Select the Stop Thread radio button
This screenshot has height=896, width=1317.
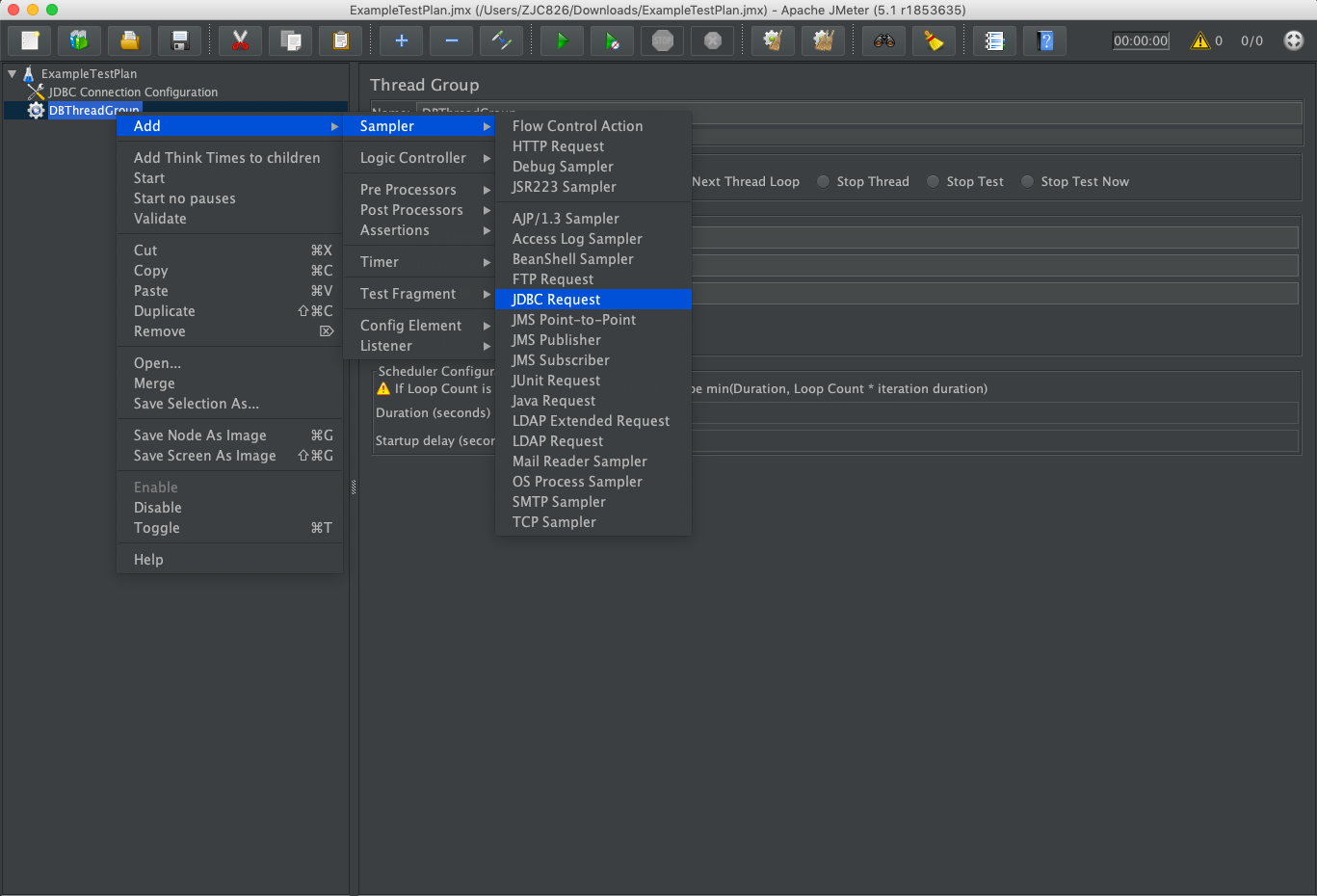(824, 181)
